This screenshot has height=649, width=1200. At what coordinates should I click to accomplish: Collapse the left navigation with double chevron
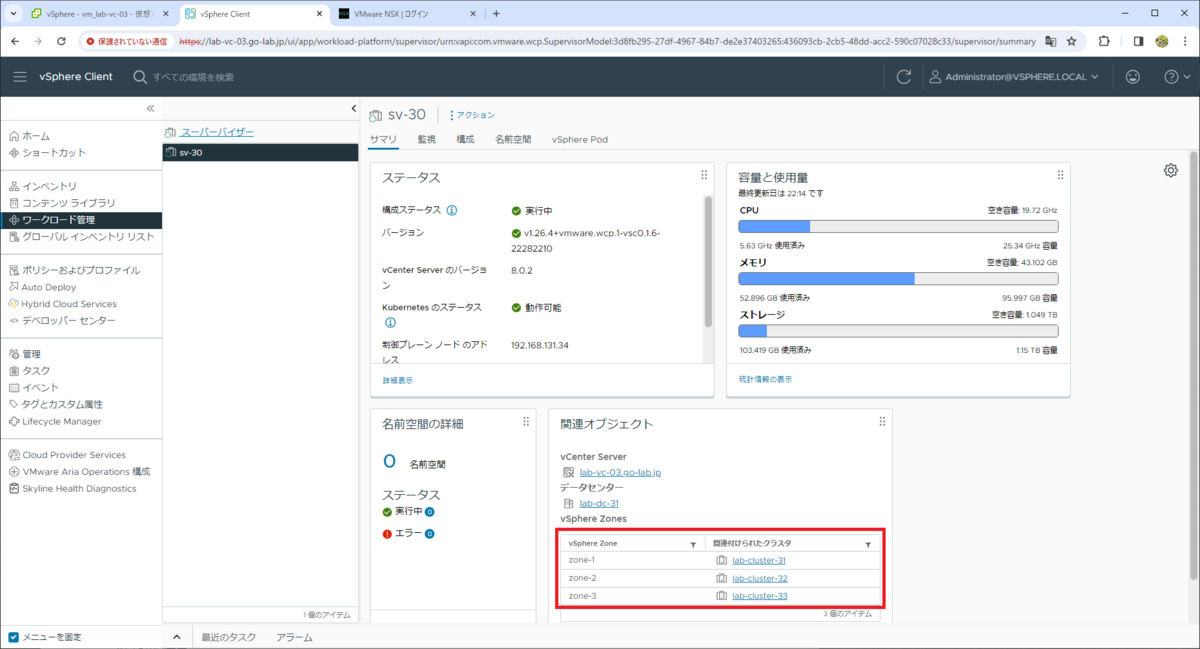tap(150, 108)
